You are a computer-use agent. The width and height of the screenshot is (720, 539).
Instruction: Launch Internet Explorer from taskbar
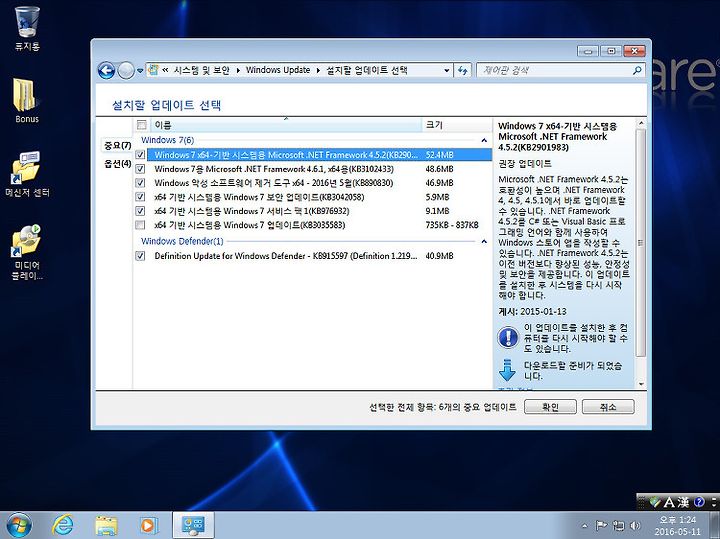coord(63,525)
